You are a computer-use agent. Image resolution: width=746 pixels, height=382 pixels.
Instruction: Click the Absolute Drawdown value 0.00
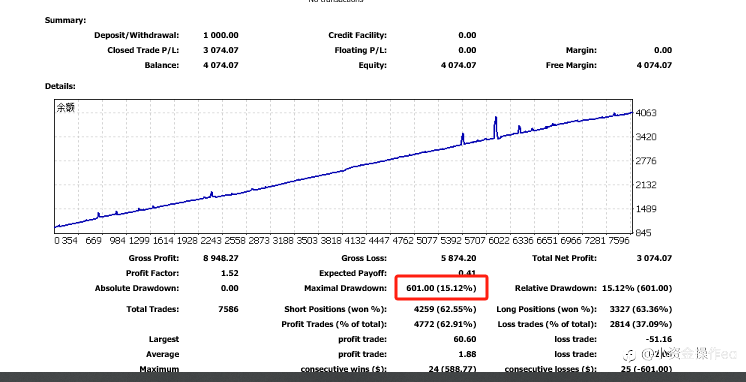(230, 288)
